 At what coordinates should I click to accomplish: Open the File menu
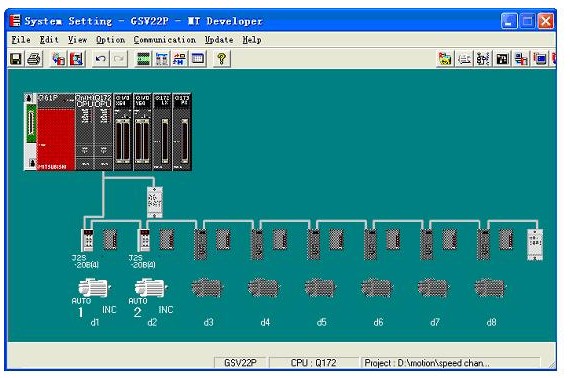[x=21, y=40]
